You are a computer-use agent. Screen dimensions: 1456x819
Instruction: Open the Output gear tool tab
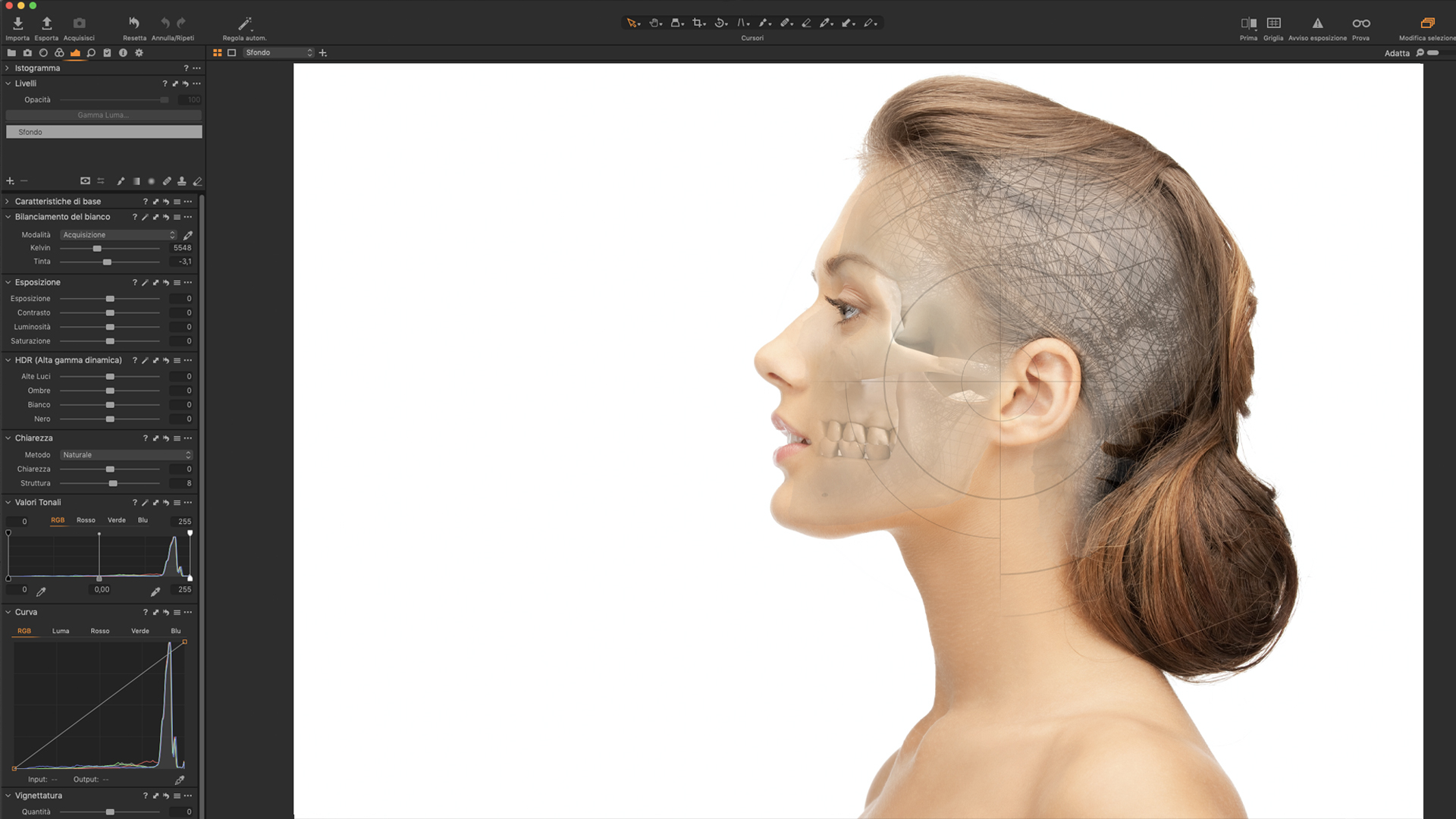139,53
